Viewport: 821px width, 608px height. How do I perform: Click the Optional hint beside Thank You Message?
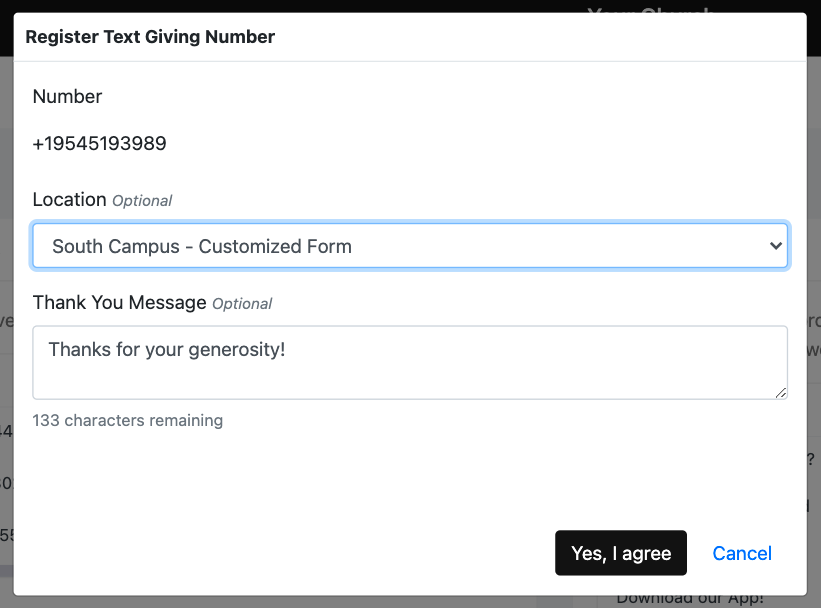(242, 304)
